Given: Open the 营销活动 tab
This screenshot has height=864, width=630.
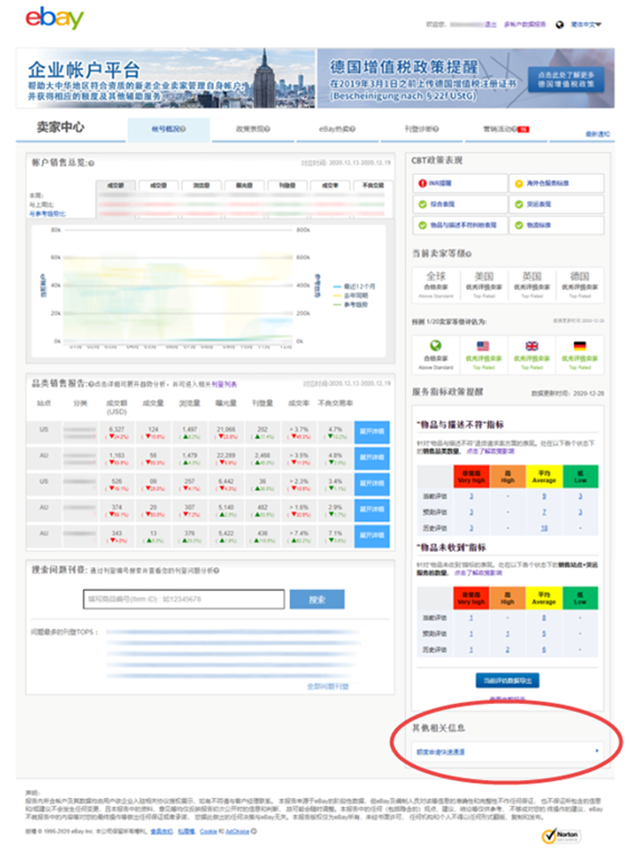Looking at the screenshot, I should coord(505,129).
